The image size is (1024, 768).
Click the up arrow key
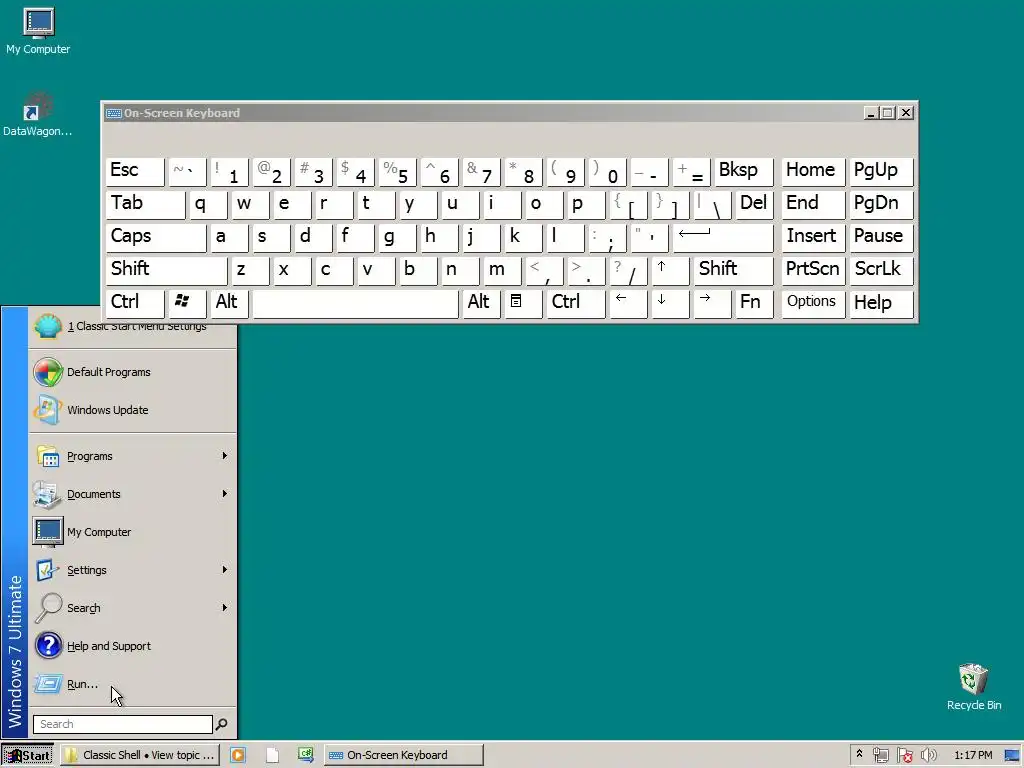pos(670,270)
